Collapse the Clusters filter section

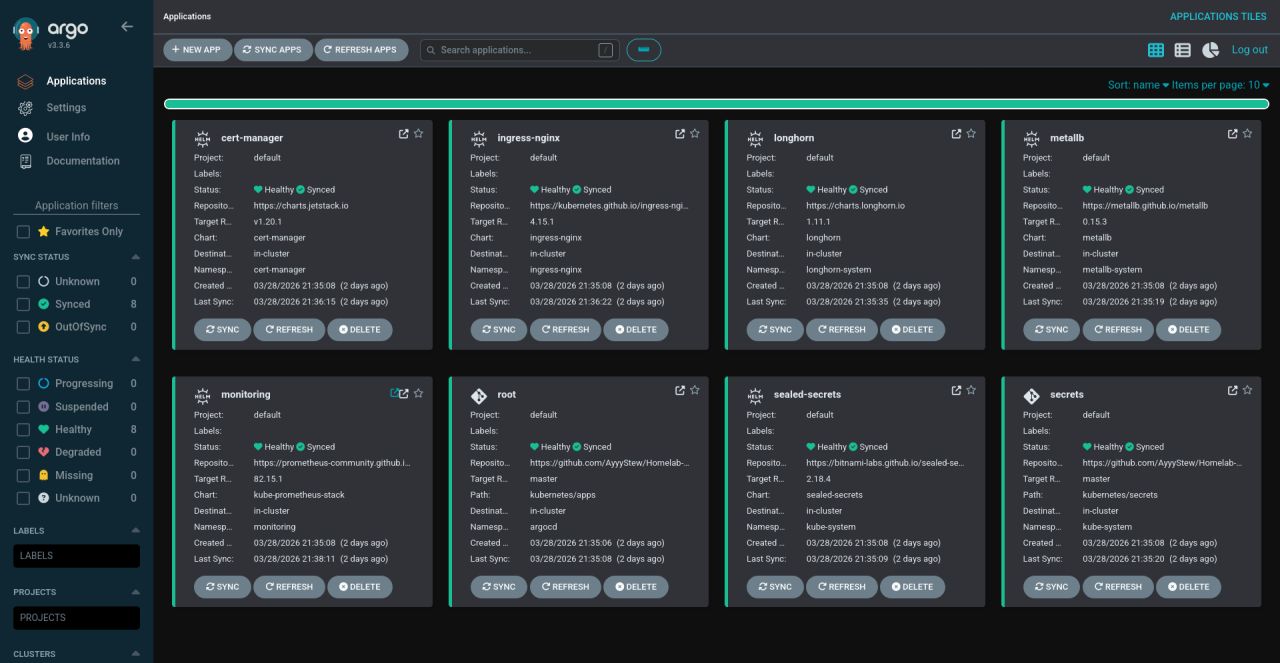[x=135, y=654]
